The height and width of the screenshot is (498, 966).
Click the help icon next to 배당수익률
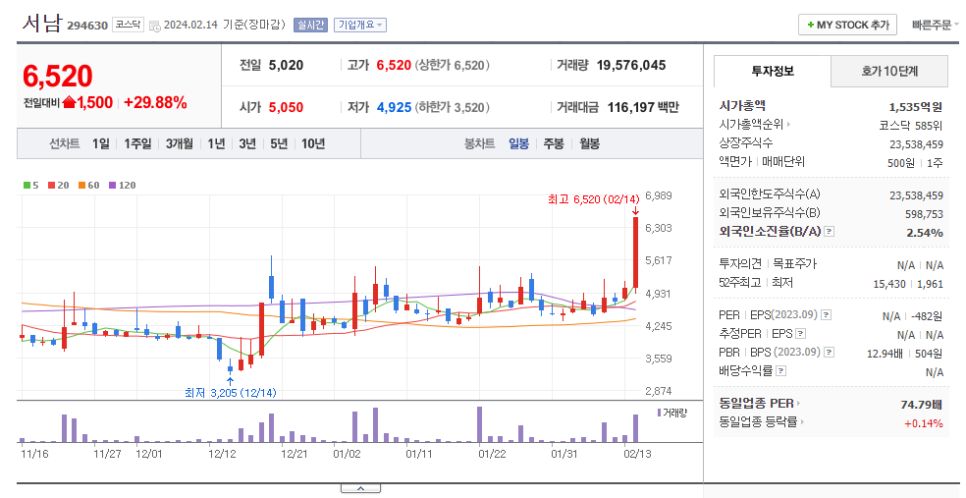point(780,371)
